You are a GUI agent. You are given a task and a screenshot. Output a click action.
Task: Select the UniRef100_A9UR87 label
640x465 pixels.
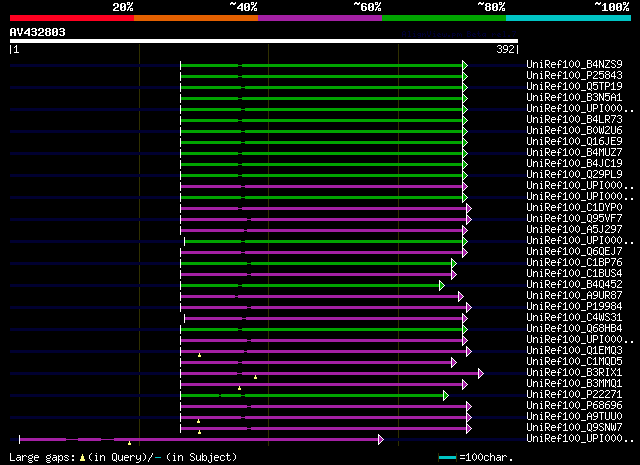(x=574, y=295)
